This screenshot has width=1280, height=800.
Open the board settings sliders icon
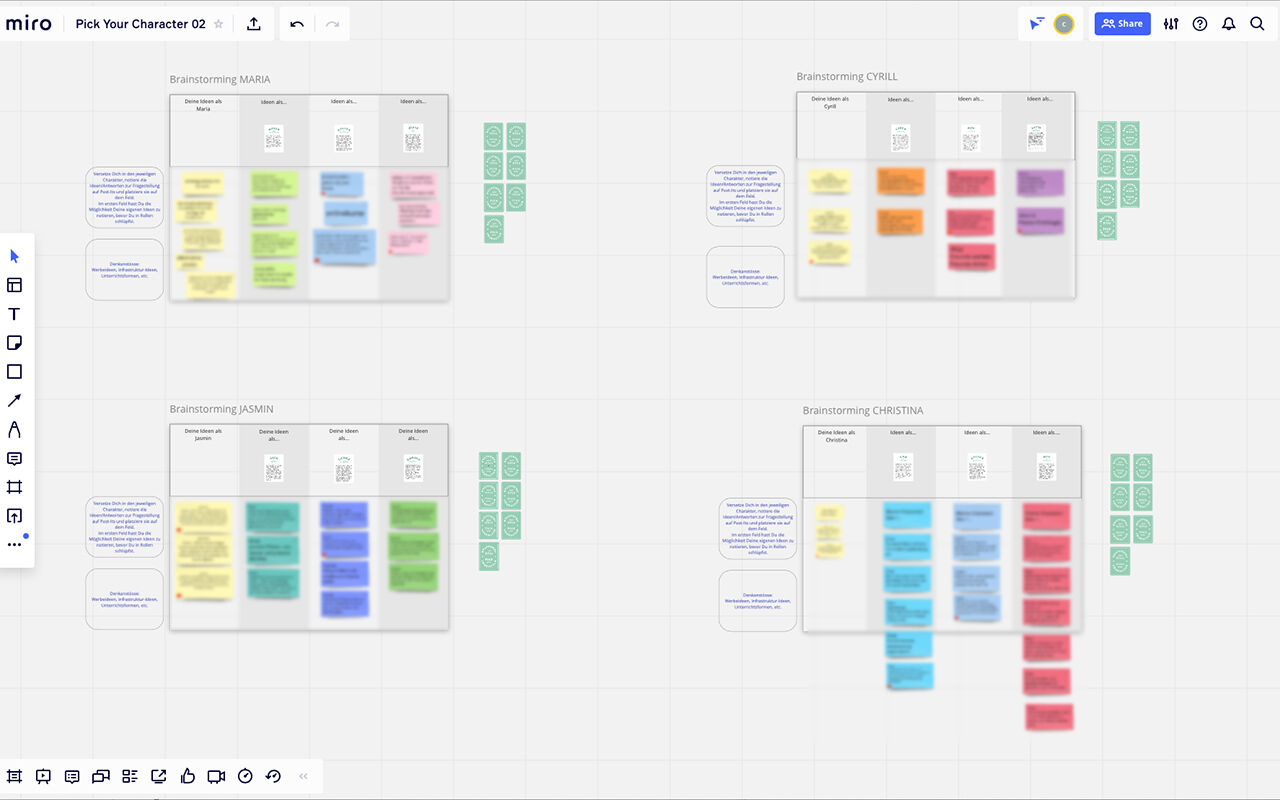(x=1172, y=24)
